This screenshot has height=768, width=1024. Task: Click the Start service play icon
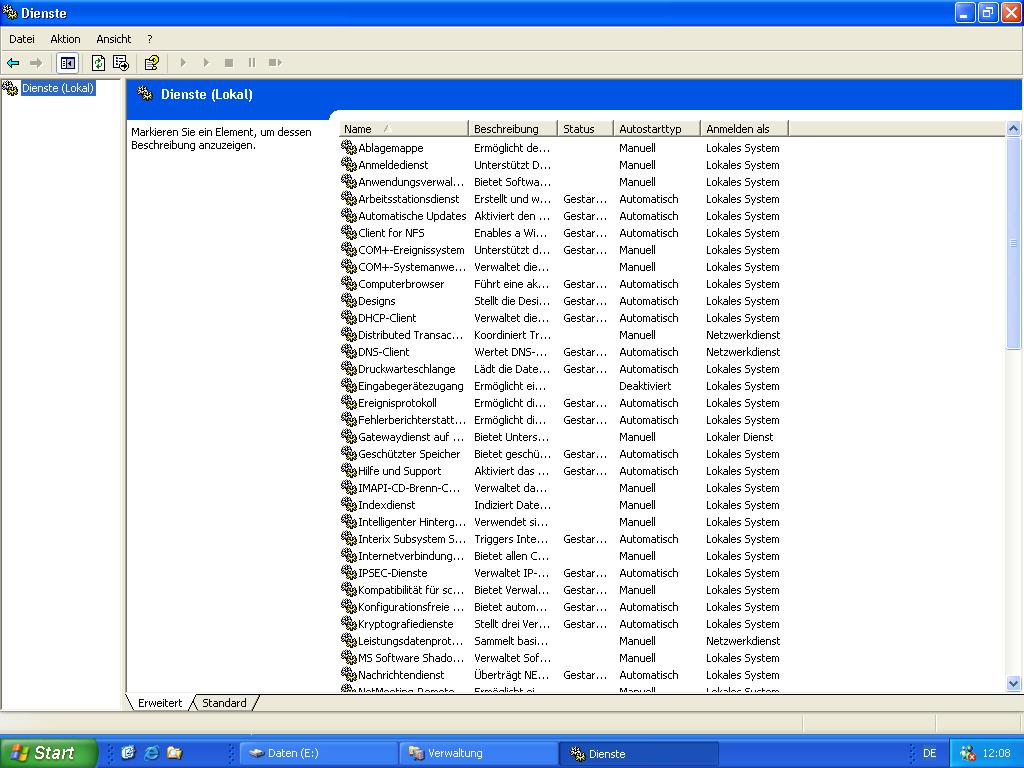pos(184,63)
